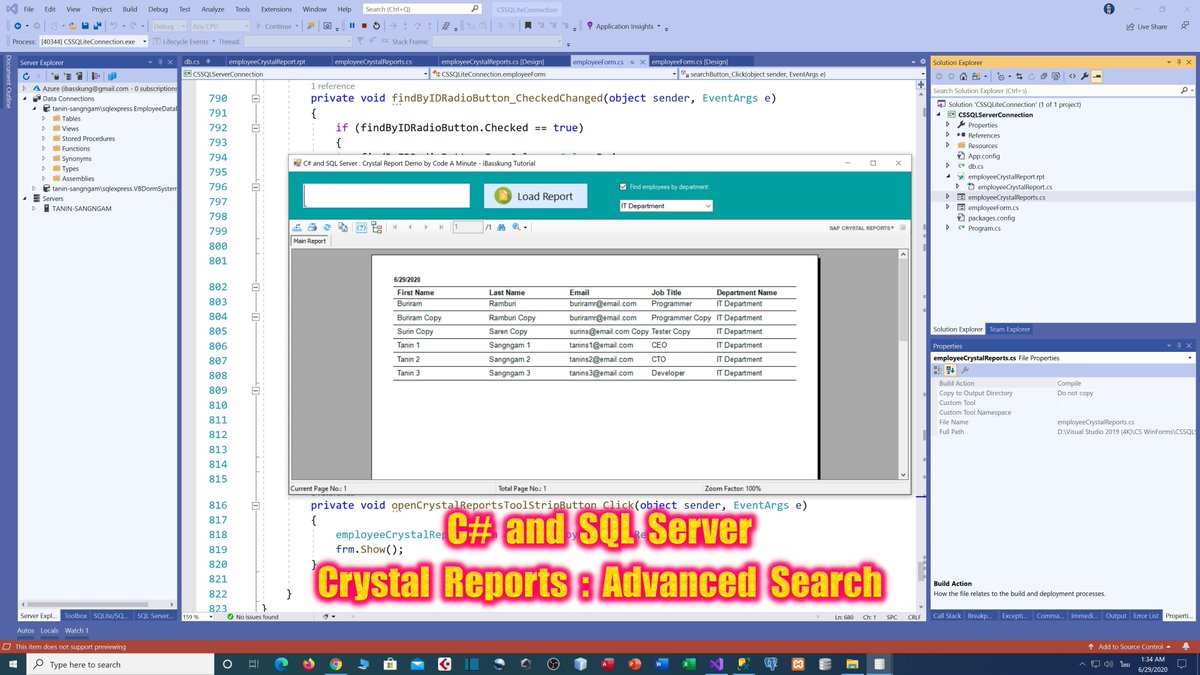Open the Debug menu

158,8
